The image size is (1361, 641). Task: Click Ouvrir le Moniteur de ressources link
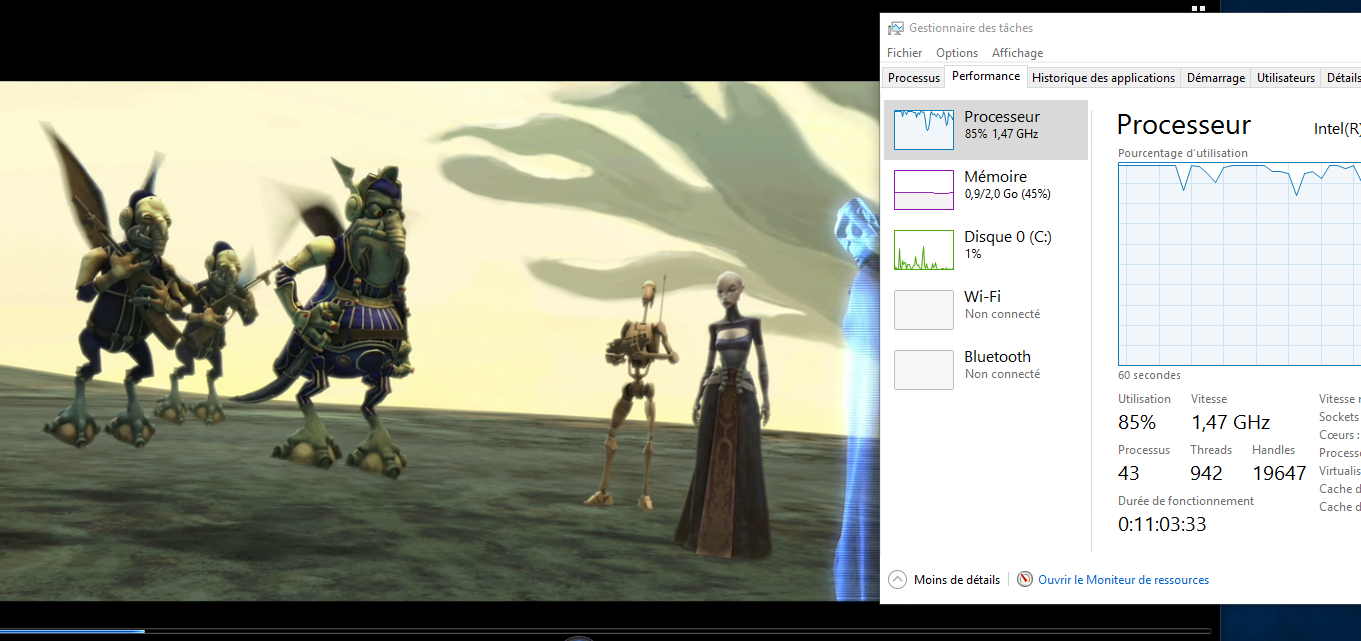tap(1123, 580)
